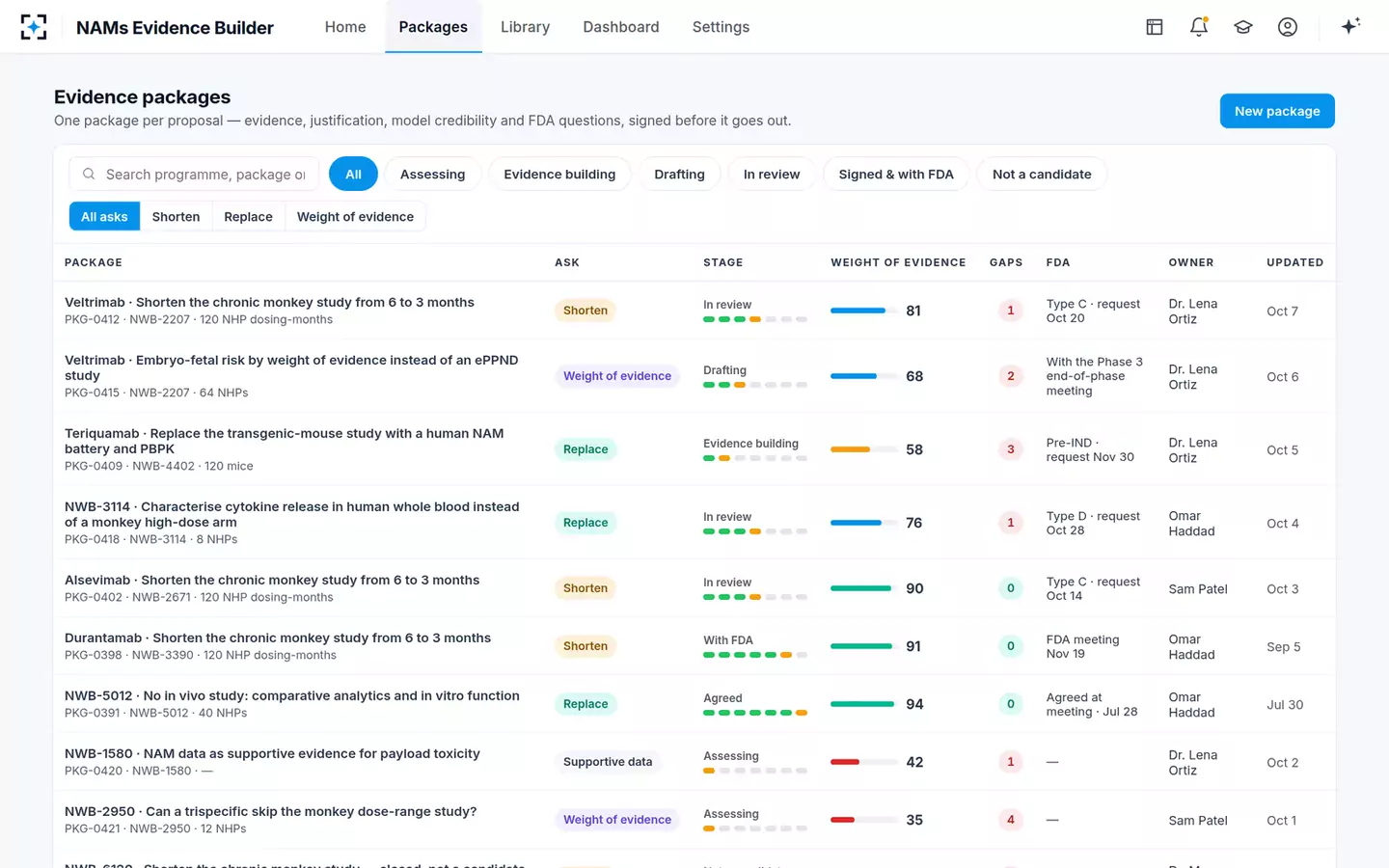Switch to the Dashboard tab
The height and width of the screenshot is (868, 1389).
tap(621, 27)
